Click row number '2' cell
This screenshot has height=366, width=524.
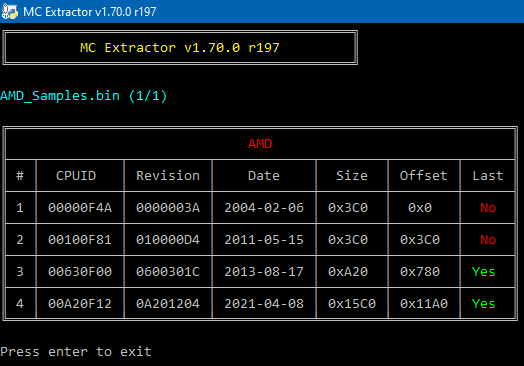[x=20, y=240]
